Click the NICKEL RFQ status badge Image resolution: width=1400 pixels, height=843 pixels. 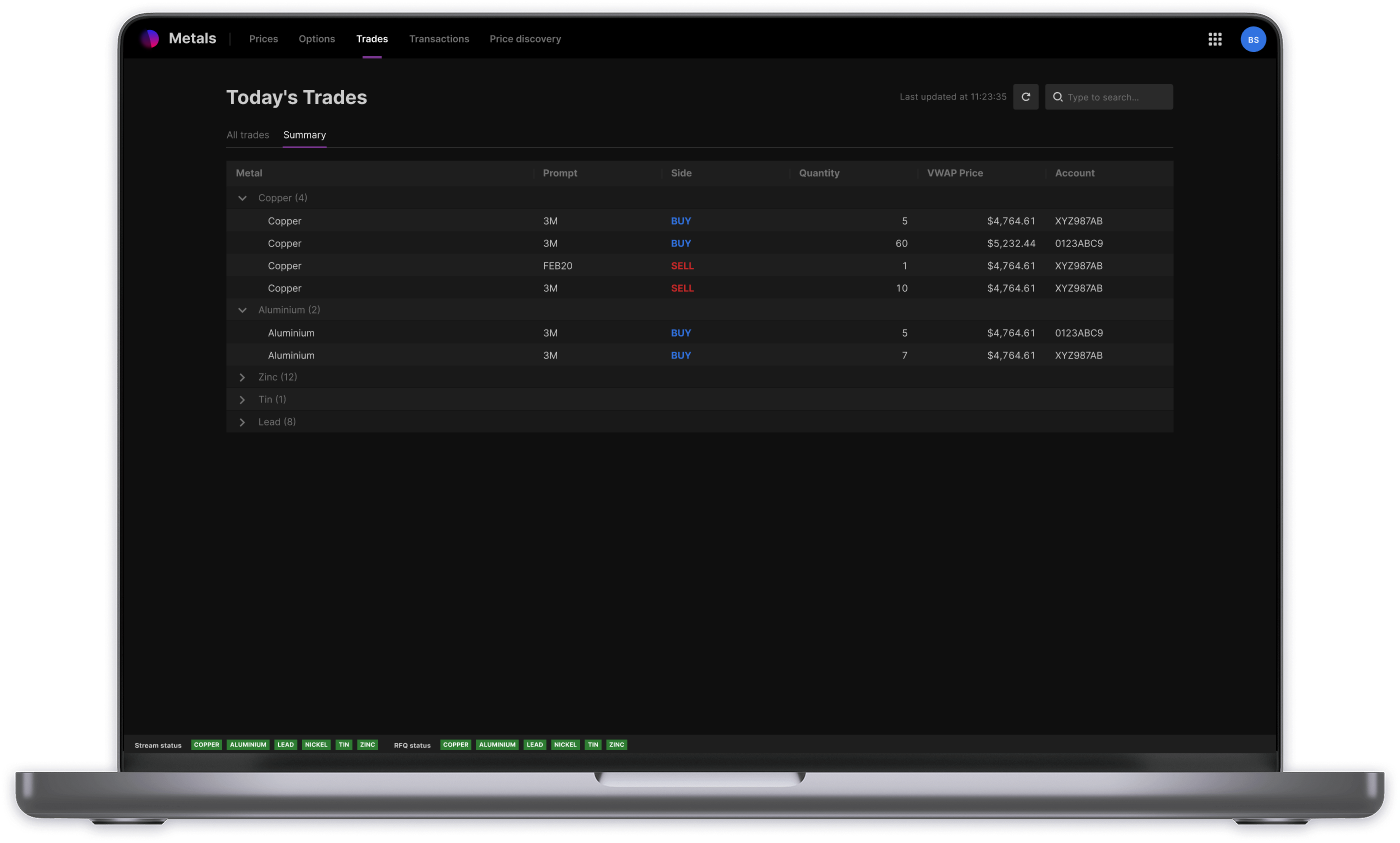point(565,745)
